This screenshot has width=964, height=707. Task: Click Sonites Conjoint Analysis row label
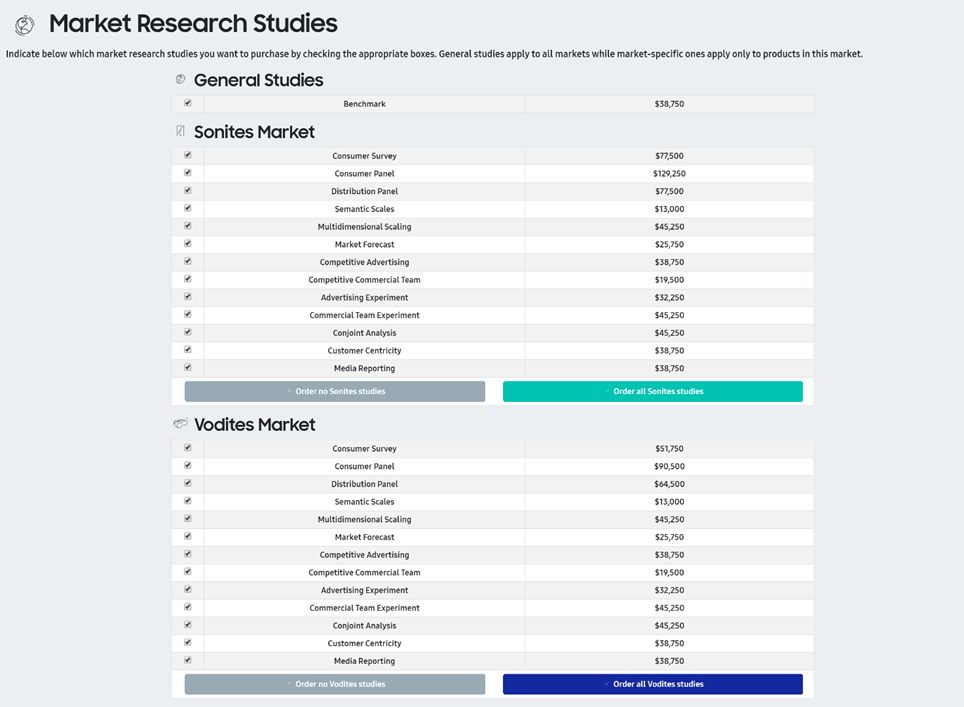pyautogui.click(x=365, y=333)
